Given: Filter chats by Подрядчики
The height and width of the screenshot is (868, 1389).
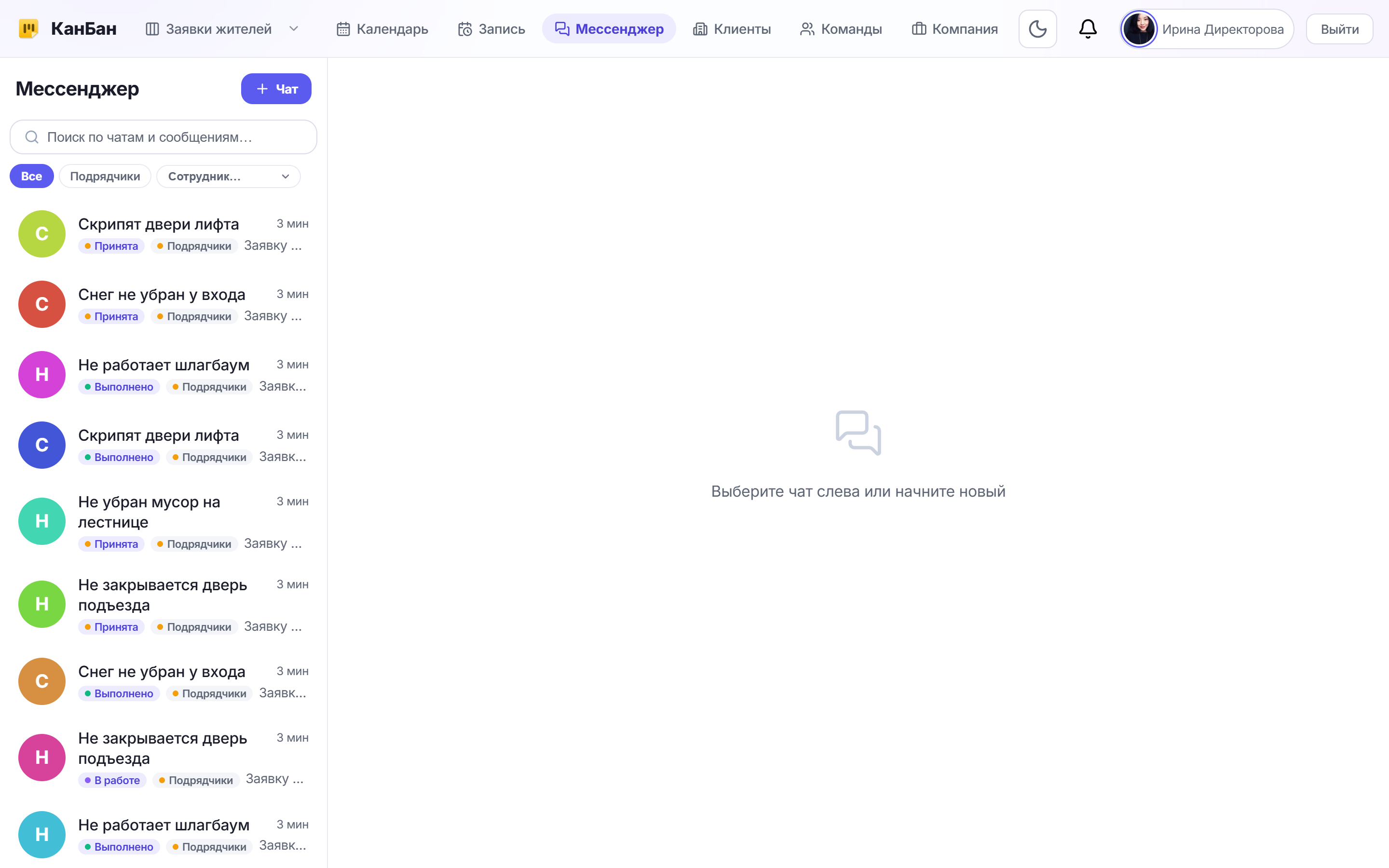Looking at the screenshot, I should coord(105,176).
